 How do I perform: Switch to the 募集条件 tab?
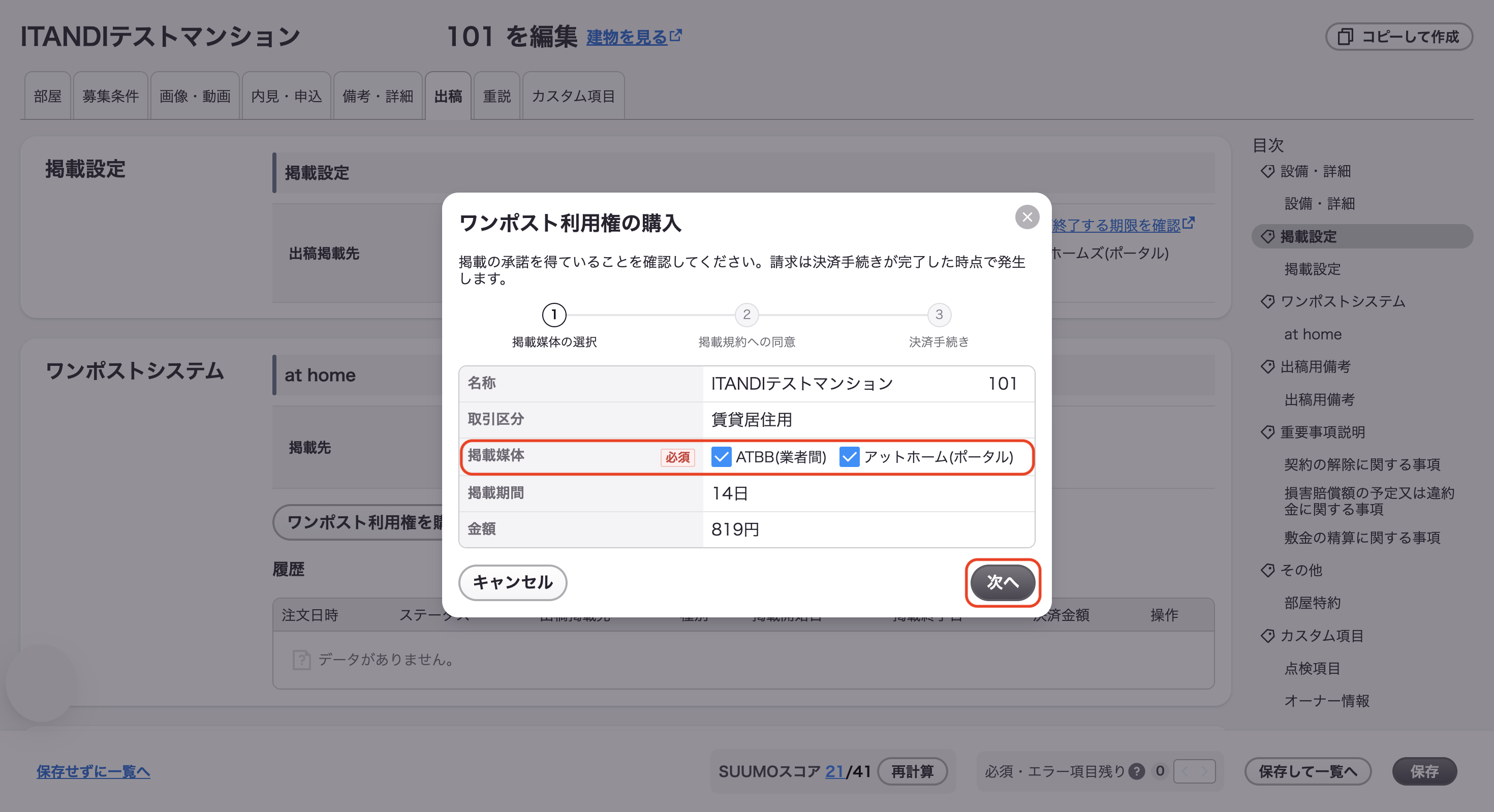(x=110, y=96)
